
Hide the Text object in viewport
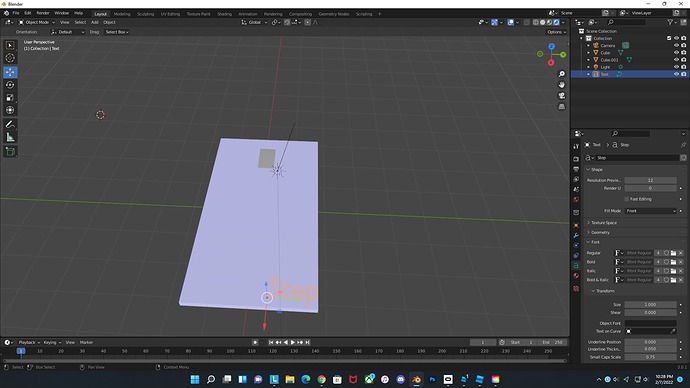click(x=676, y=74)
